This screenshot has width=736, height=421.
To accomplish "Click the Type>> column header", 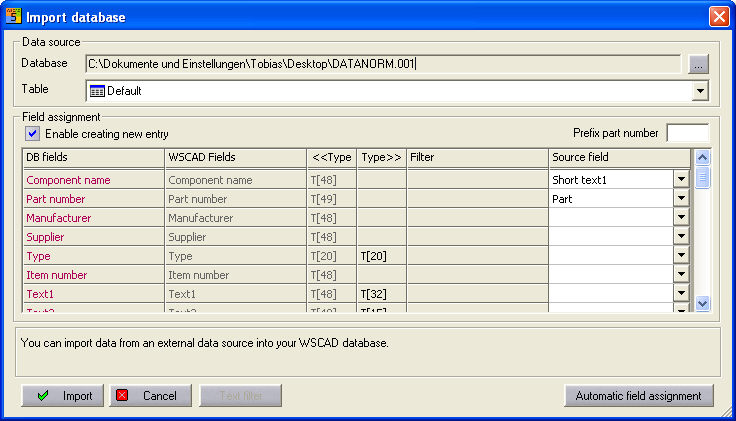I will (x=381, y=158).
